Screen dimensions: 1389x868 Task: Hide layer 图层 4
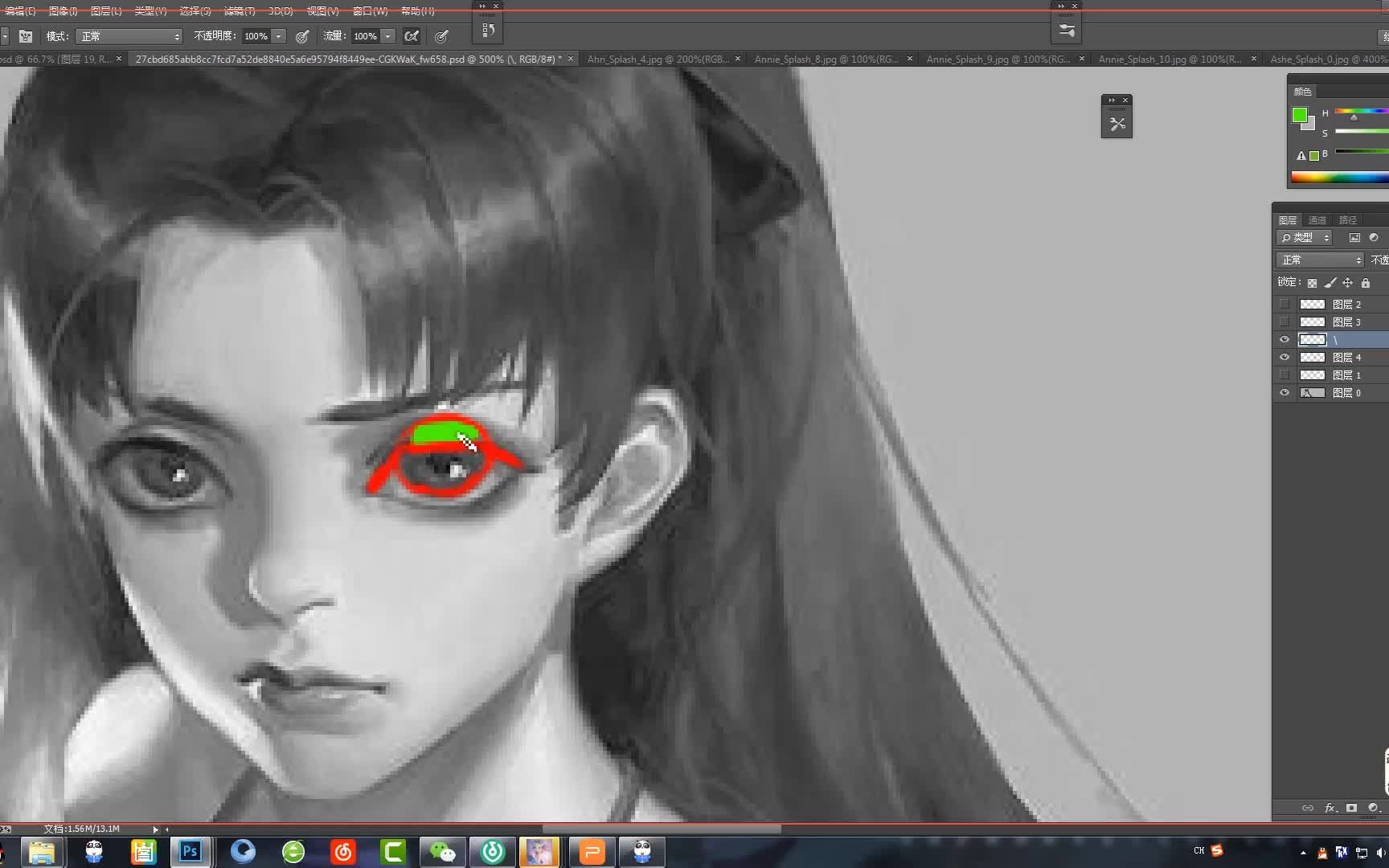click(x=1285, y=357)
